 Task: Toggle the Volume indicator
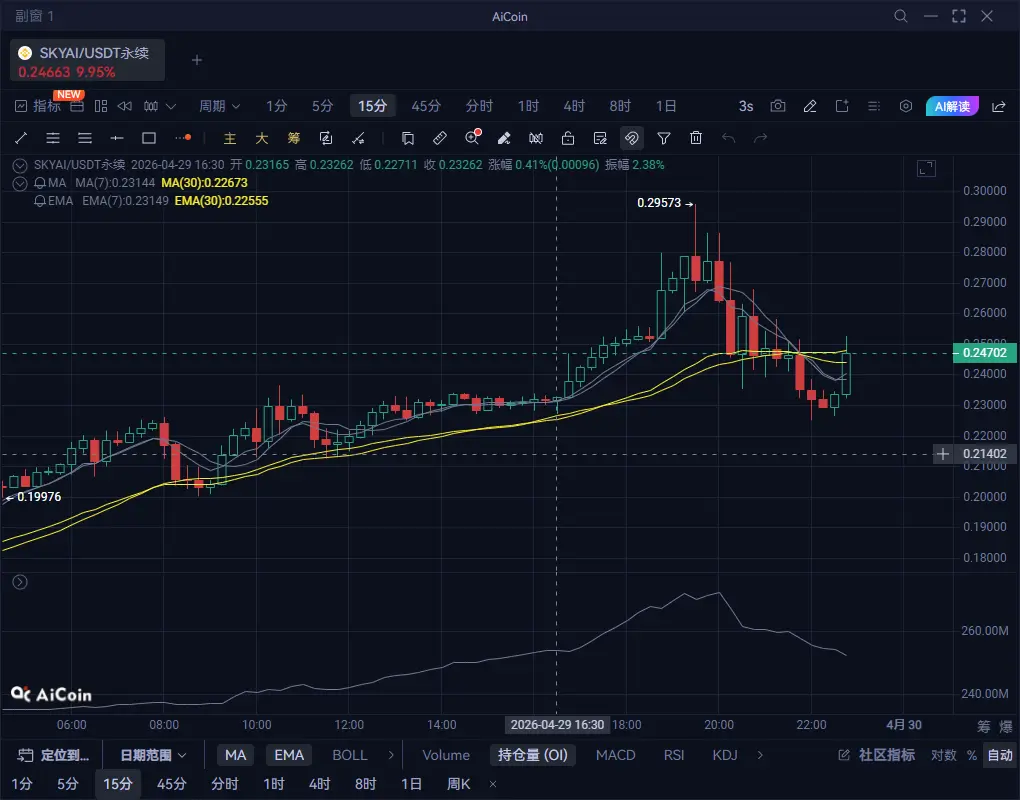[446, 755]
